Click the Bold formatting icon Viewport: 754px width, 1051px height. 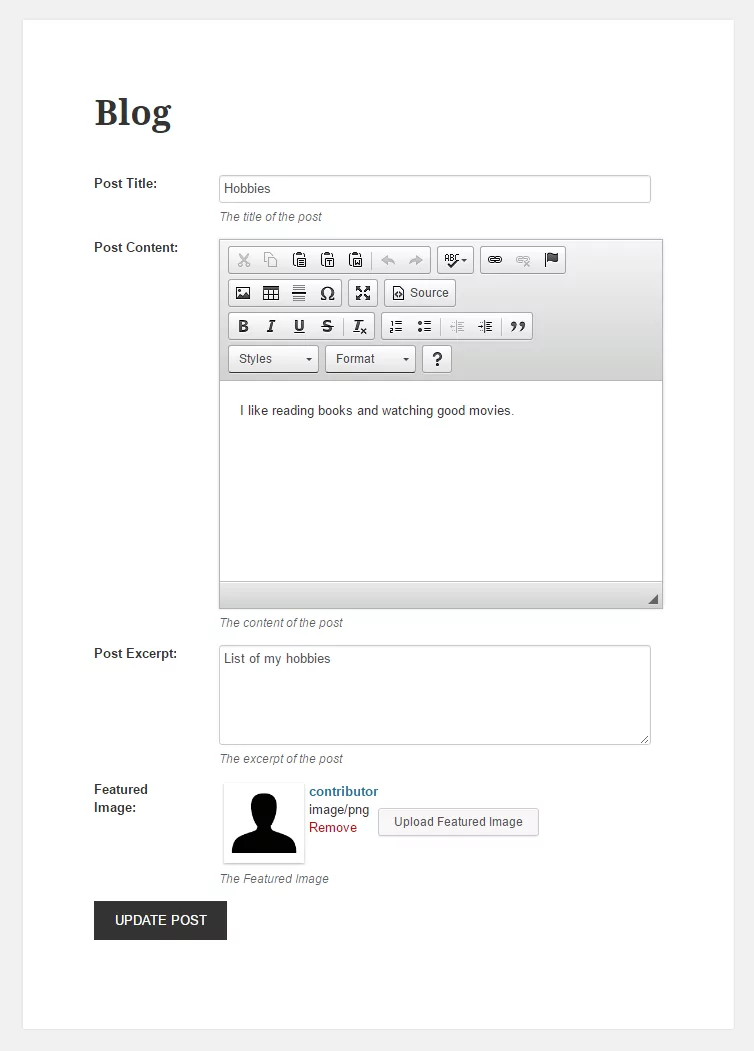(243, 326)
